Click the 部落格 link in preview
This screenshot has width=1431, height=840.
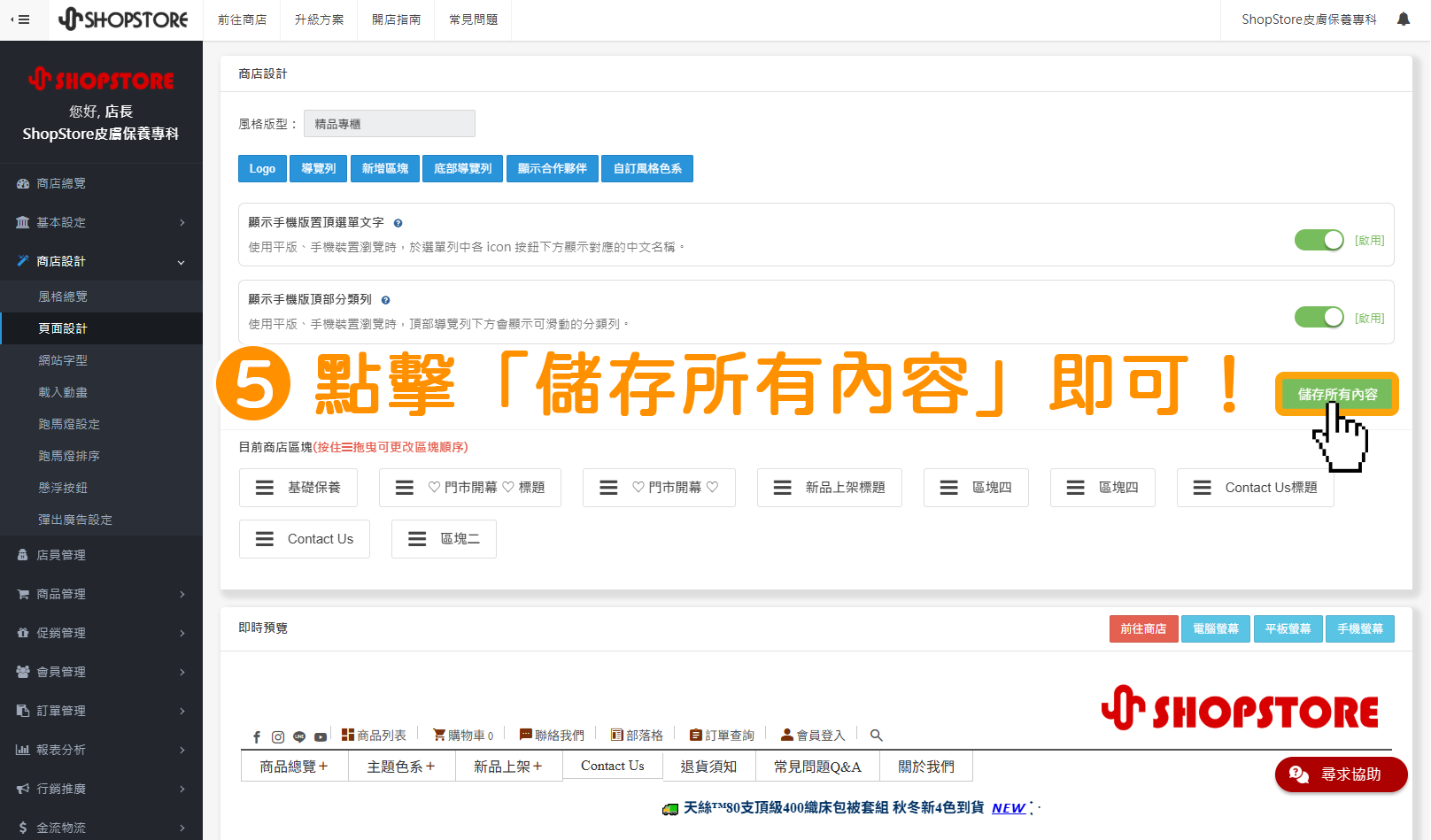637,736
